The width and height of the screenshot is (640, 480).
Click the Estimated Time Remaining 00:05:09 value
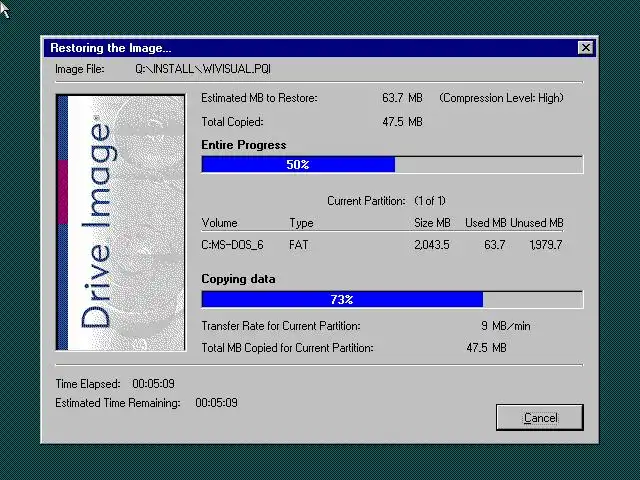[x=216, y=403]
